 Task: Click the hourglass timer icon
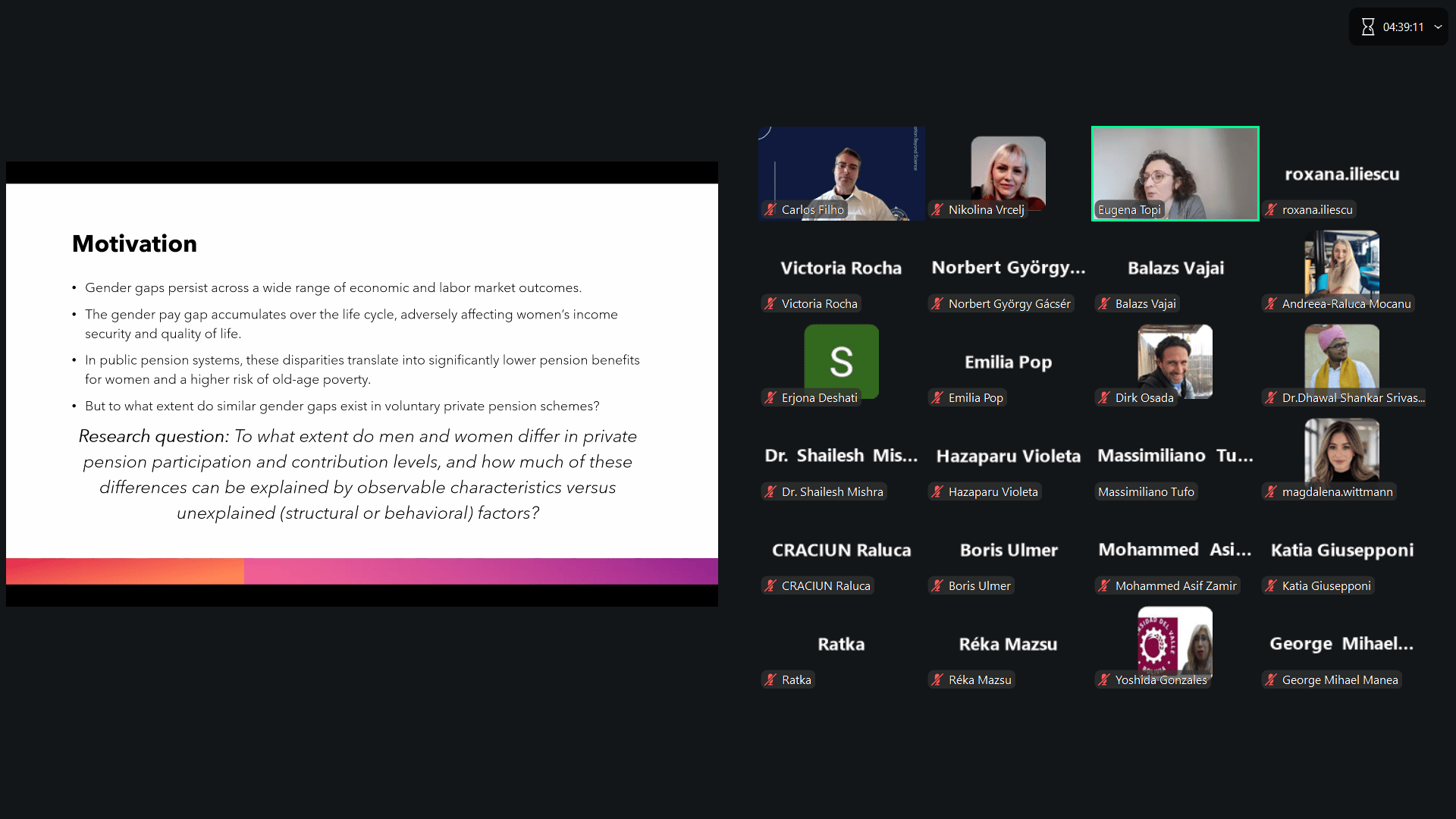tap(1367, 27)
